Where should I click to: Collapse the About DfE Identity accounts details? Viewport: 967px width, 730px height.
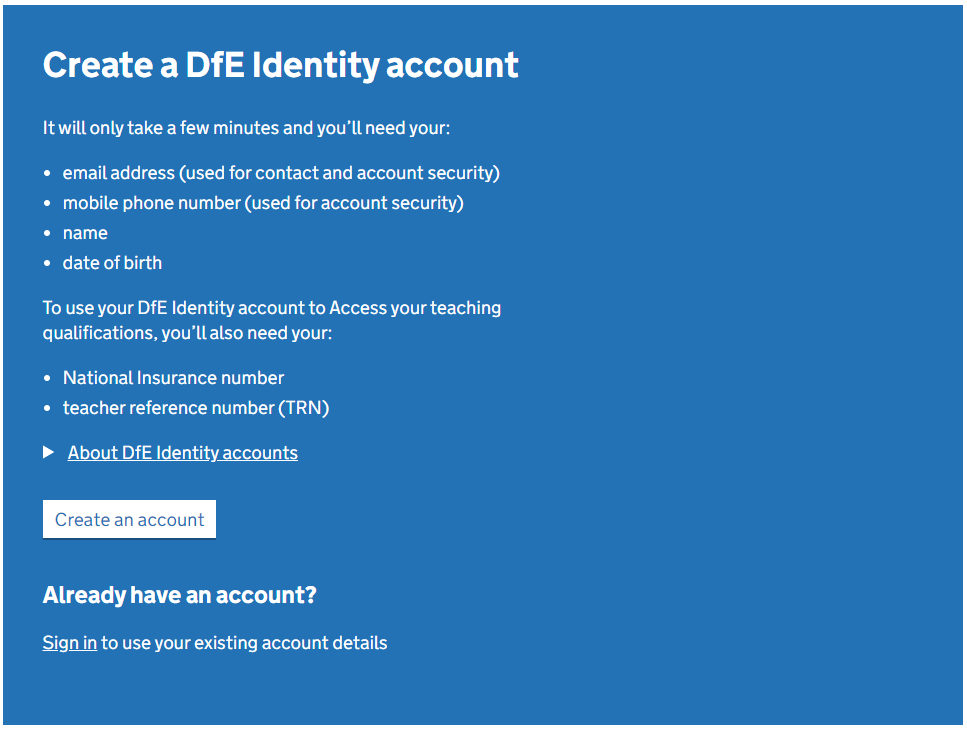[x=182, y=452]
